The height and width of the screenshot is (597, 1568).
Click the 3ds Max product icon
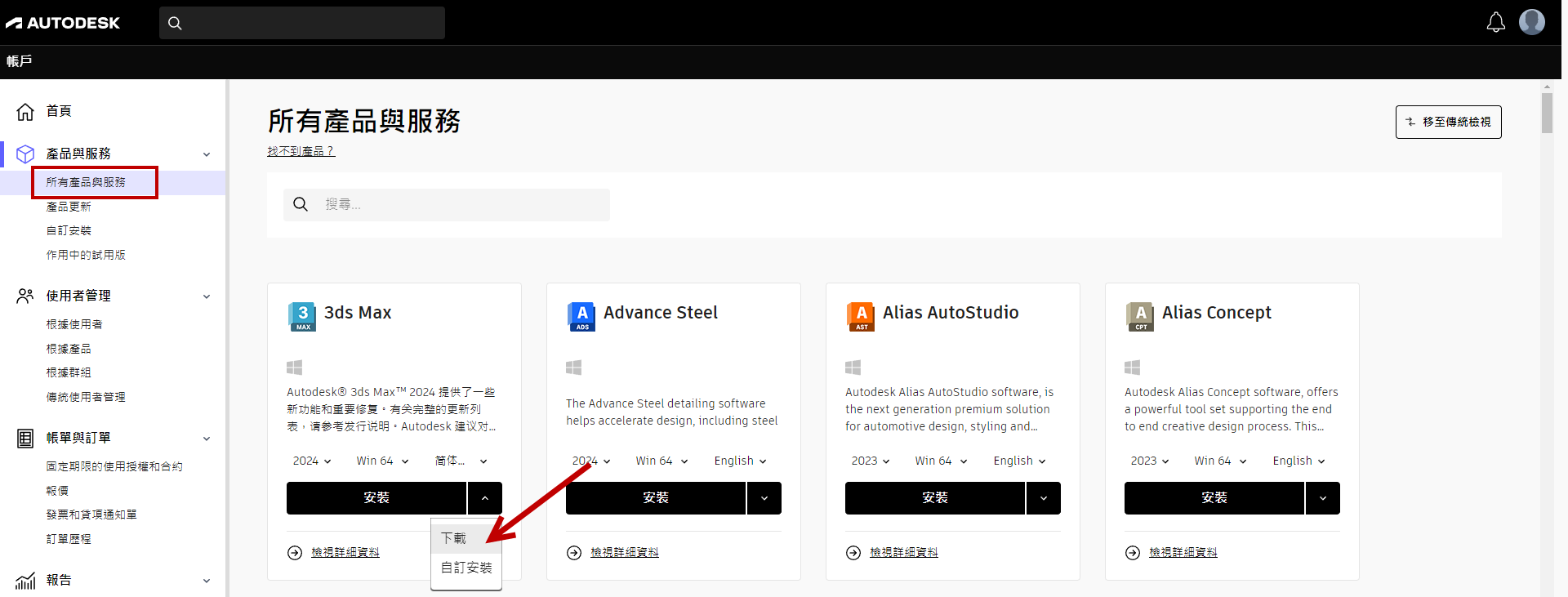(x=302, y=316)
